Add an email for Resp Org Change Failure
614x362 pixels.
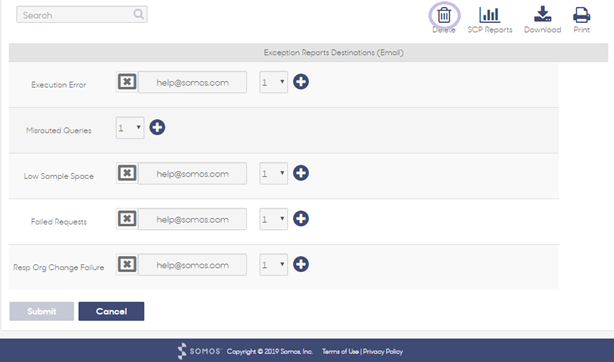301,264
